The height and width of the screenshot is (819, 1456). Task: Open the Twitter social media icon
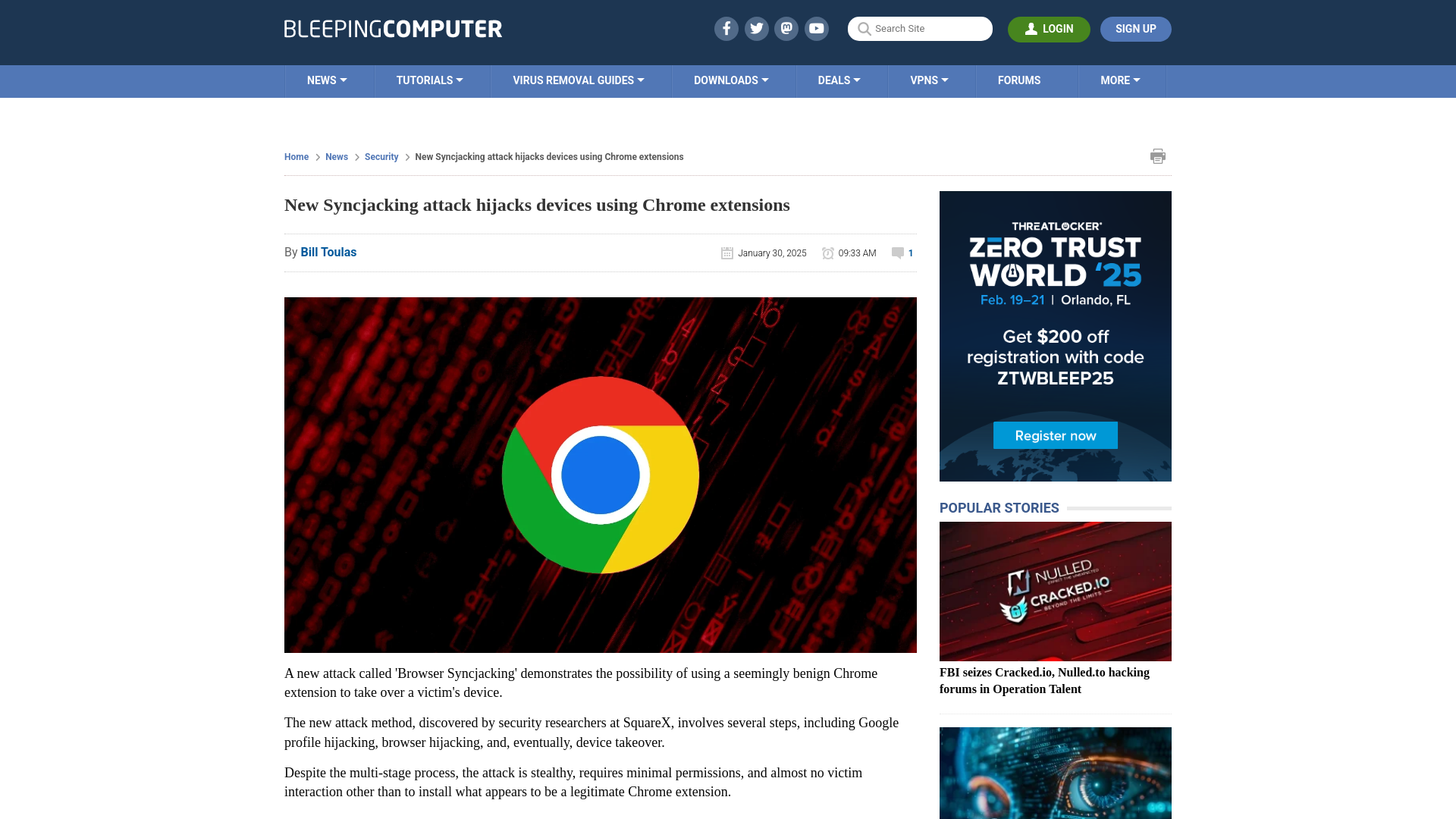(757, 28)
